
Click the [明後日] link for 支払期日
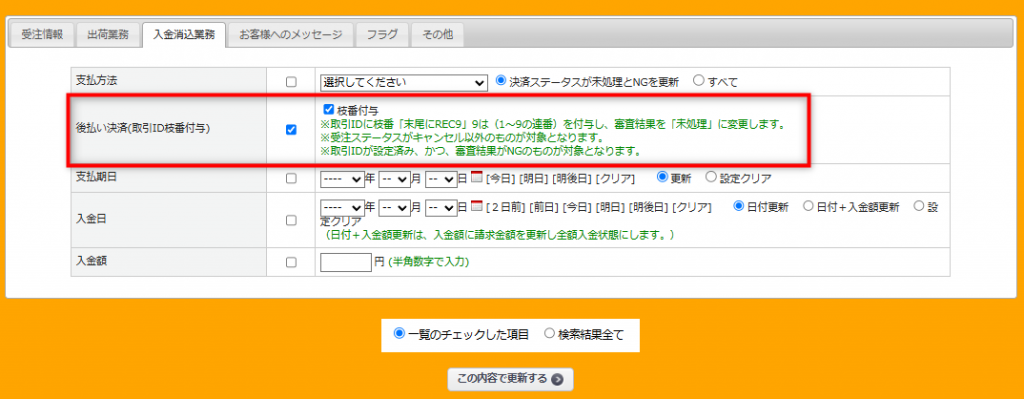pos(572,178)
